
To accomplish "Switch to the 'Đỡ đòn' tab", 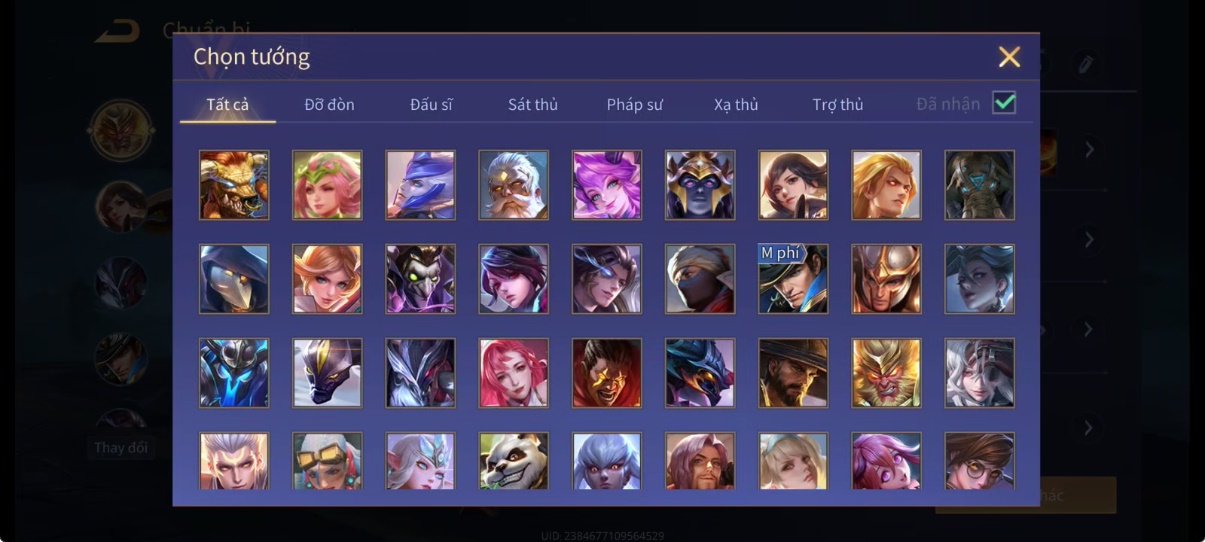I will [x=329, y=104].
